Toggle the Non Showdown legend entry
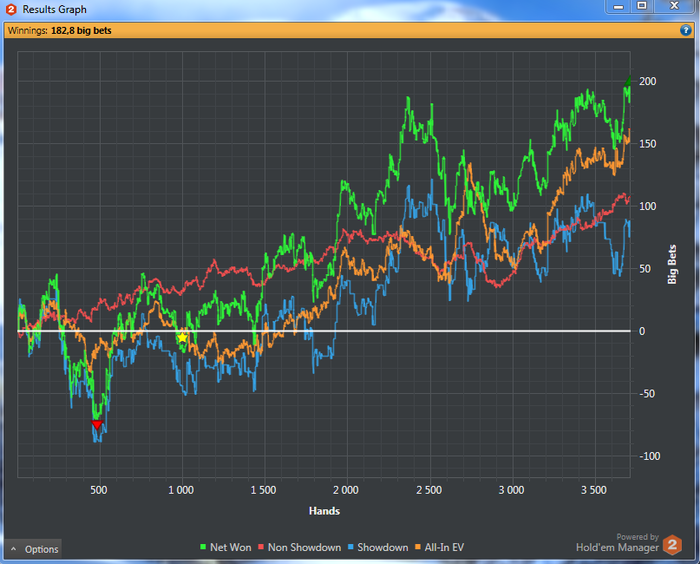This screenshot has width=700, height=564. click(300, 547)
